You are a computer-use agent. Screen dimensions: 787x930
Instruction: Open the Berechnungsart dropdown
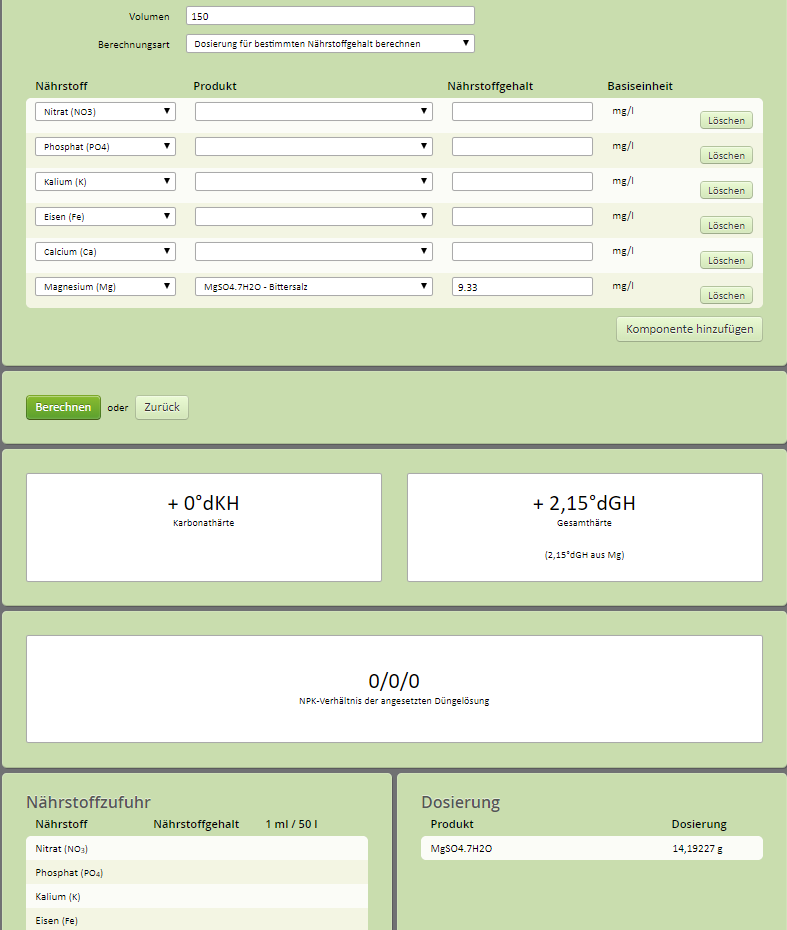click(330, 44)
